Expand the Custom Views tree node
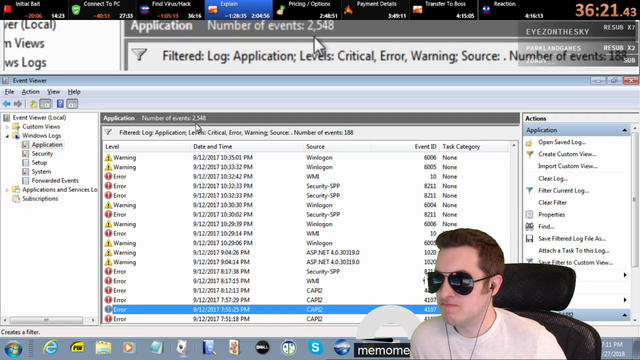 coord(7,127)
